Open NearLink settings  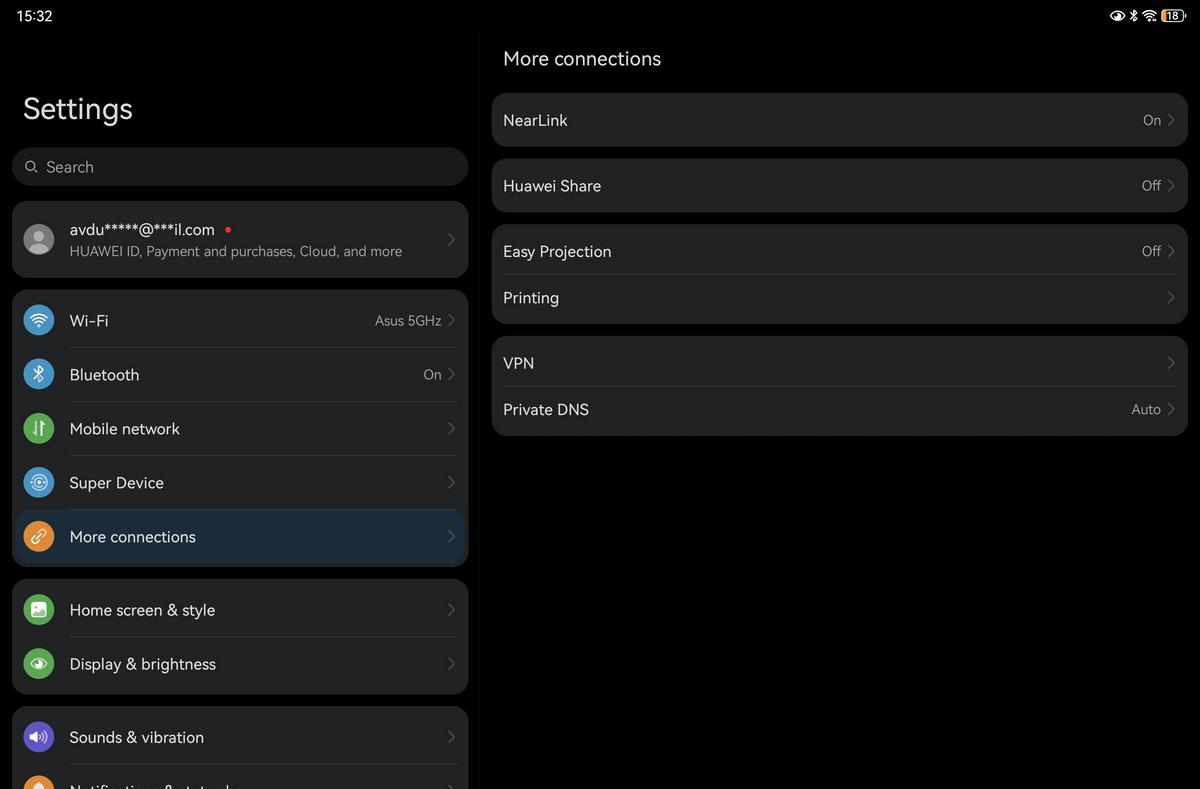[840, 120]
